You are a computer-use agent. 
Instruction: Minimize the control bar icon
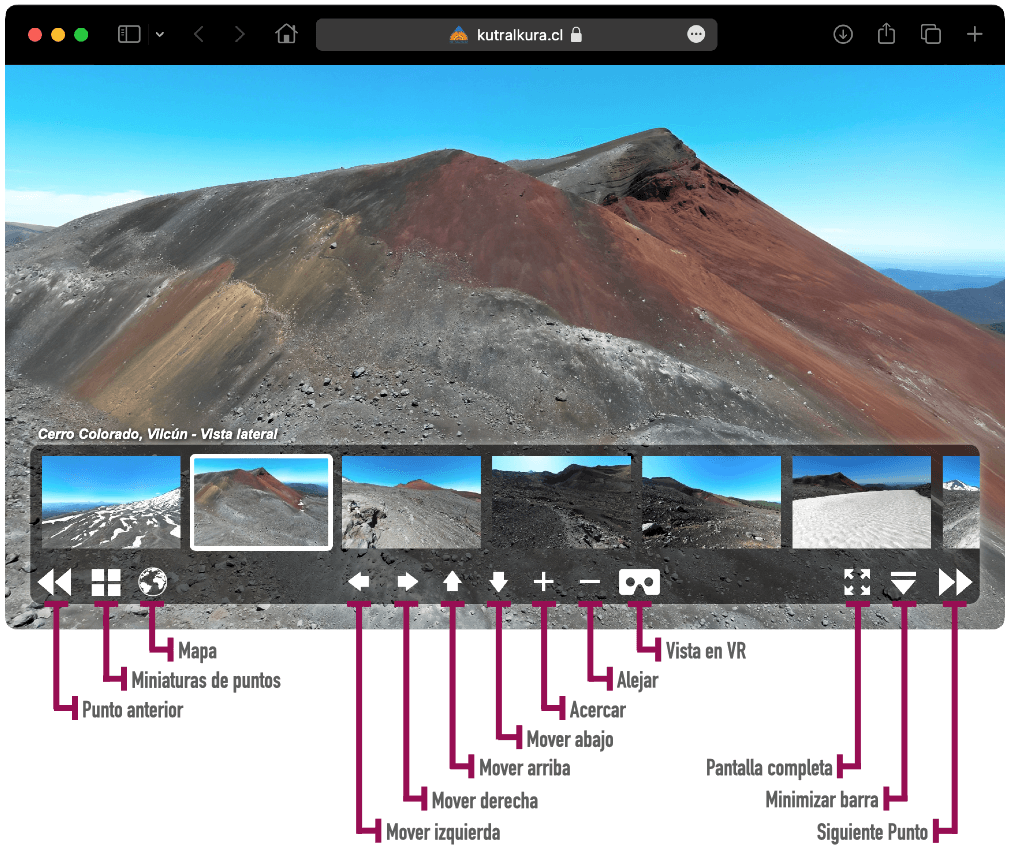click(x=903, y=582)
